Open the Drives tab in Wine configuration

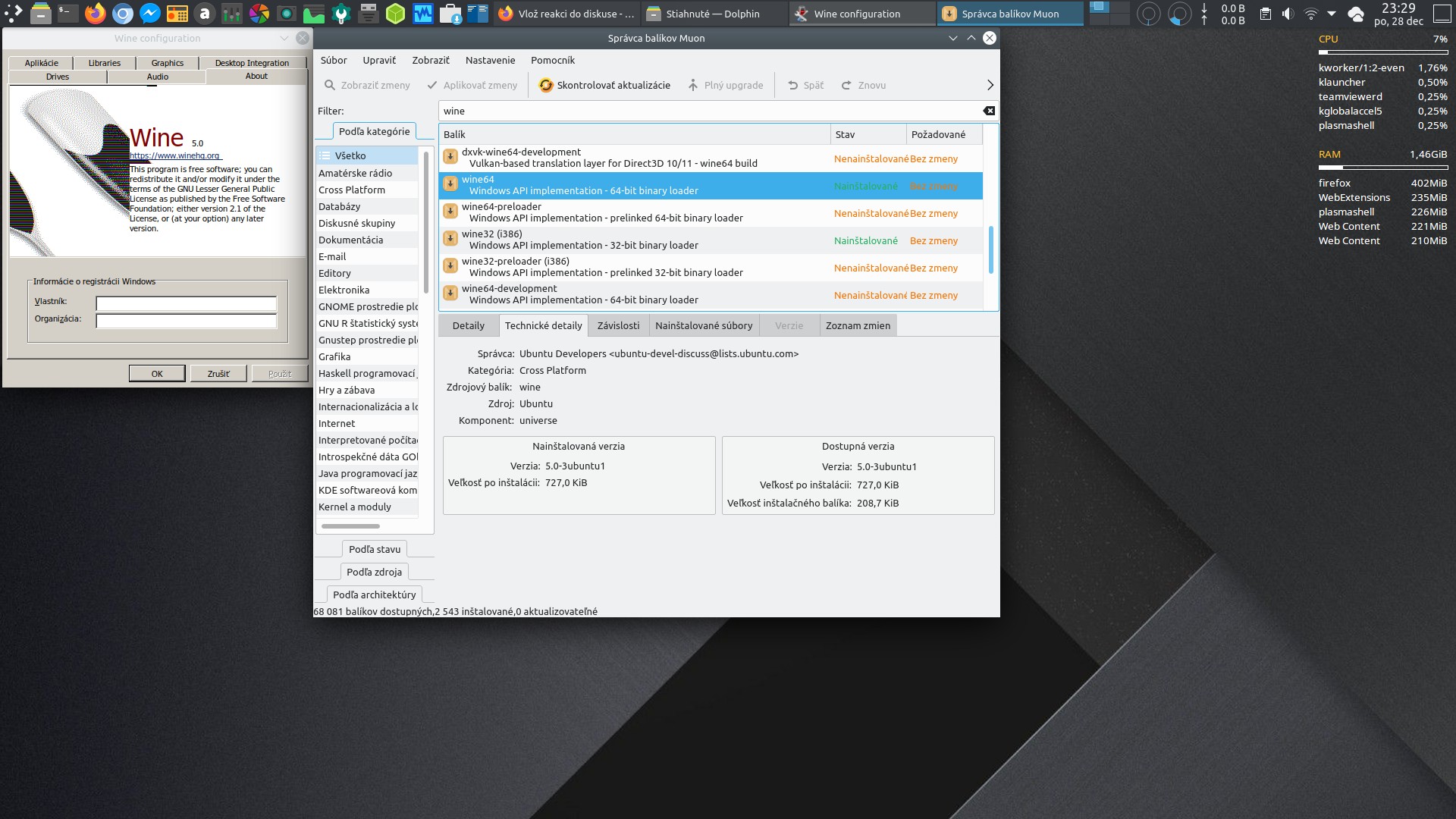(58, 77)
